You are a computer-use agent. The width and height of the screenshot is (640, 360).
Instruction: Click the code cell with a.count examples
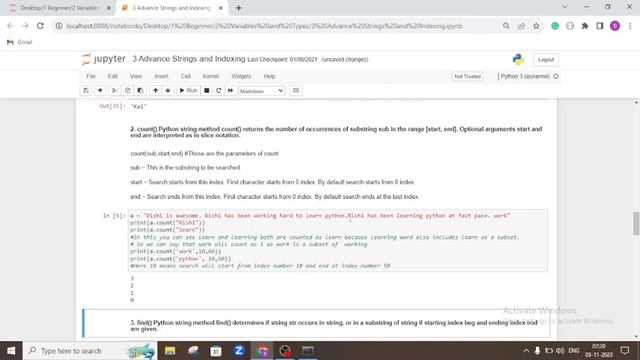(x=338, y=240)
